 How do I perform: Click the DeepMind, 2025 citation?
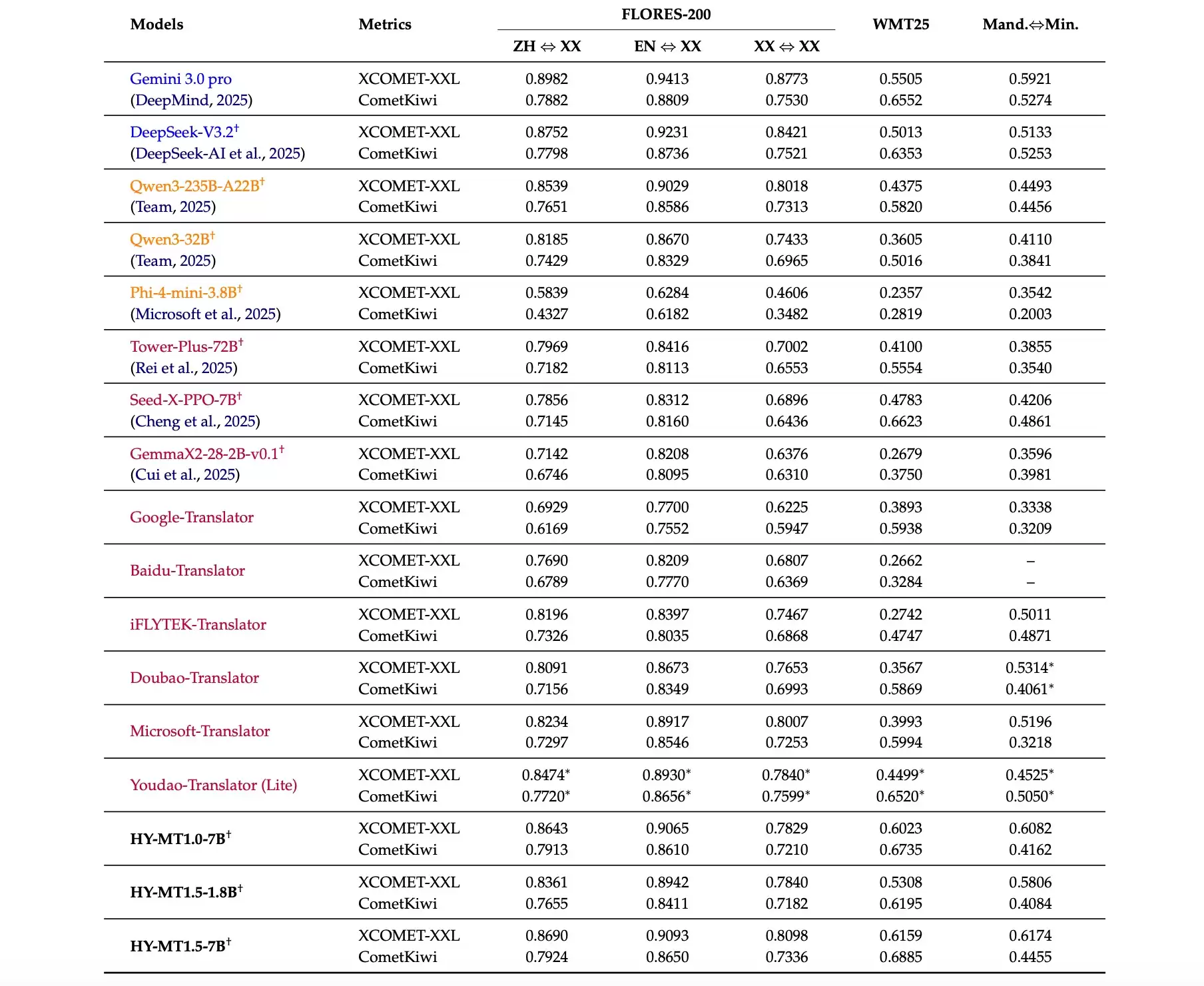191,100
